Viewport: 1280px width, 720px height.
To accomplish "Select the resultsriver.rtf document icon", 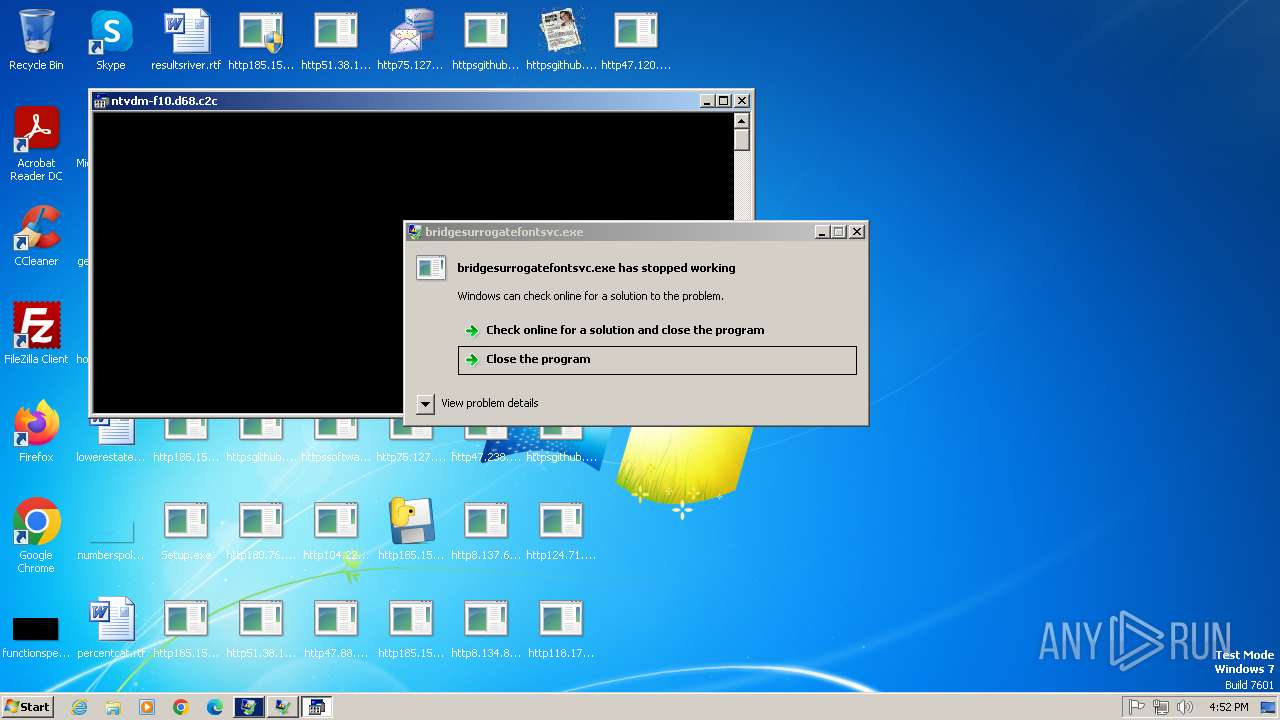I will [186, 40].
